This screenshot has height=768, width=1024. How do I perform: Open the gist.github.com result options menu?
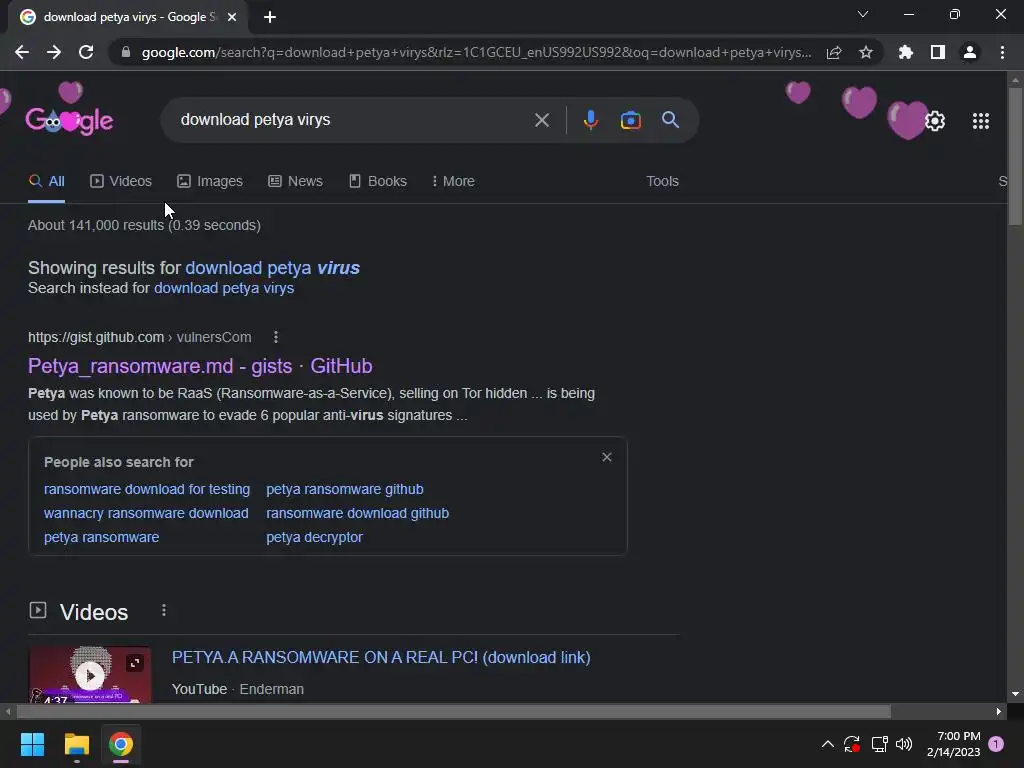tap(276, 337)
